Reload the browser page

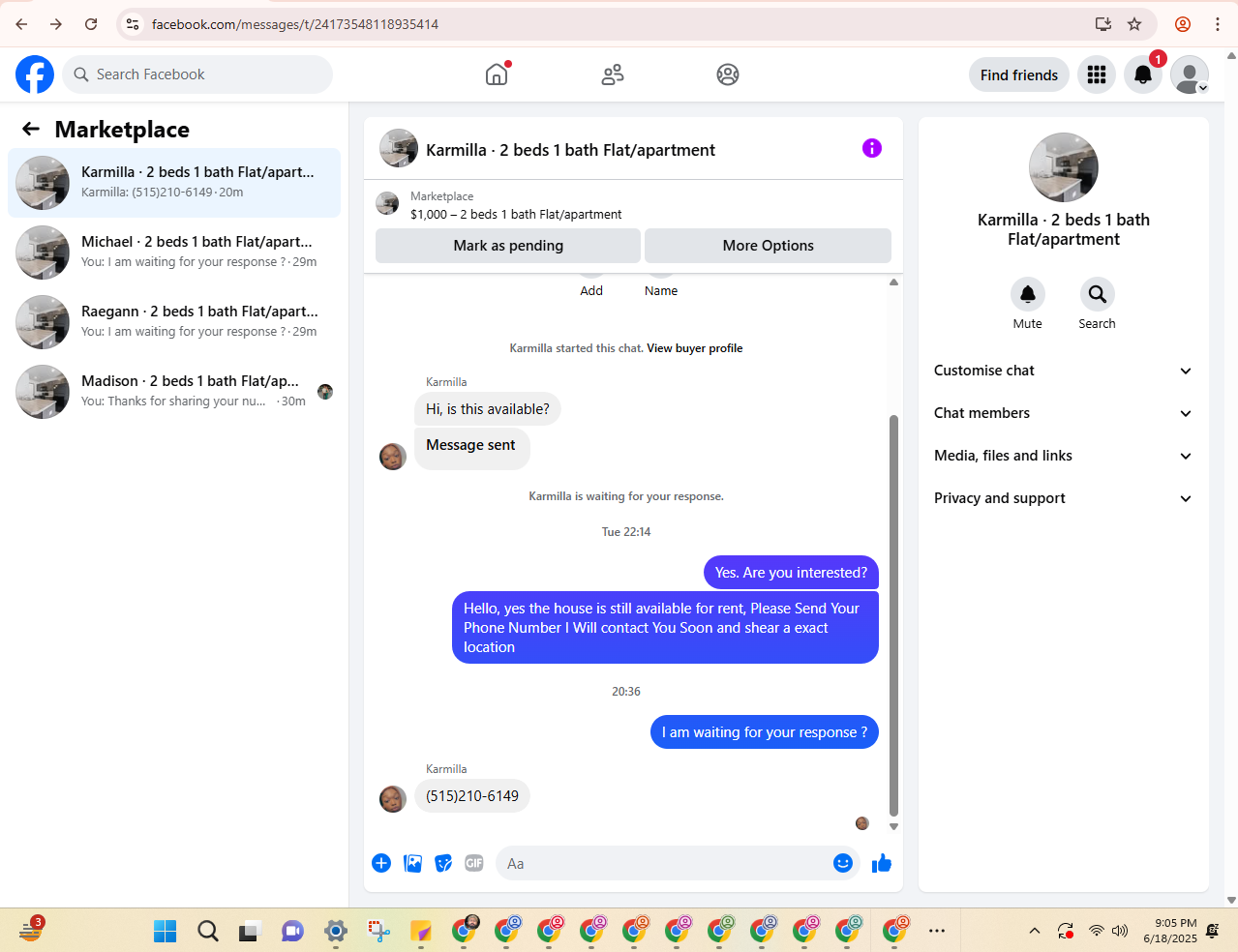coord(91,24)
